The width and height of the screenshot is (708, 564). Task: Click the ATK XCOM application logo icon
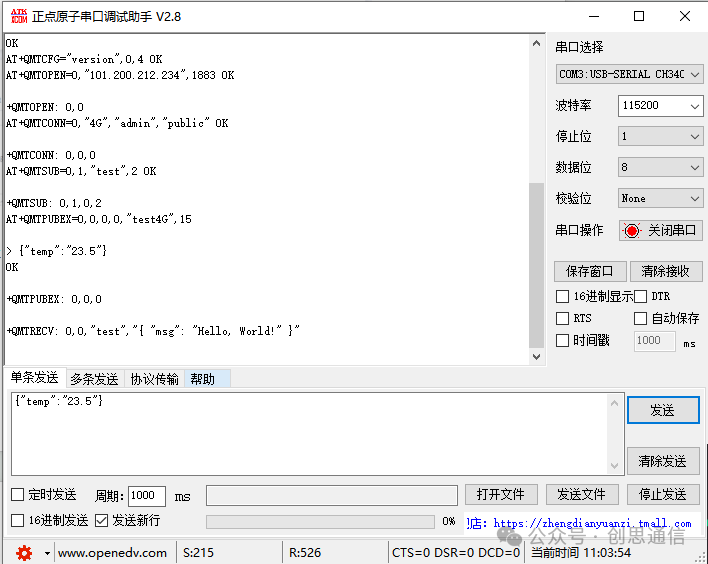click(19, 16)
